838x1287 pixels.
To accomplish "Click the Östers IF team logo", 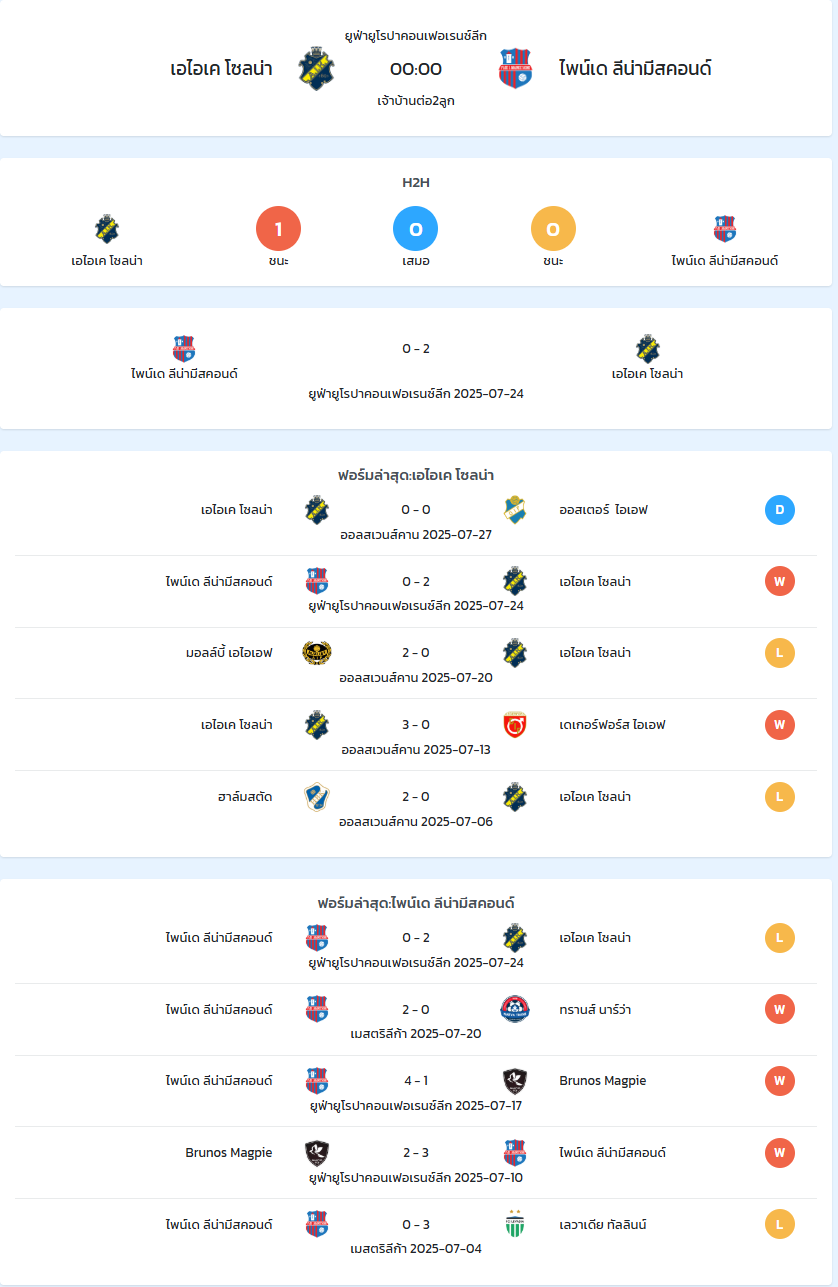I will pyautogui.click(x=515, y=510).
